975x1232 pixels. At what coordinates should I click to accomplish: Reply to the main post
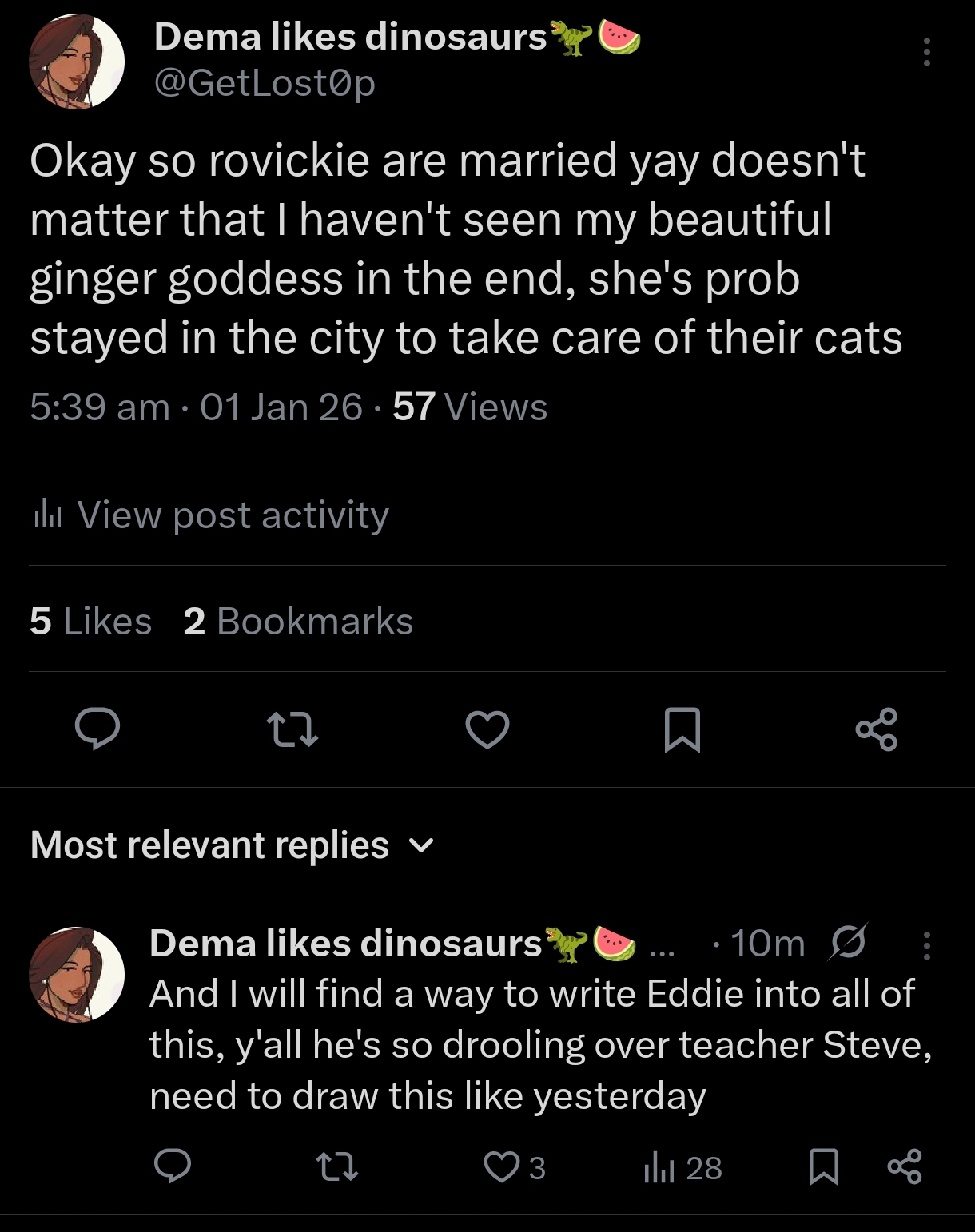click(97, 729)
